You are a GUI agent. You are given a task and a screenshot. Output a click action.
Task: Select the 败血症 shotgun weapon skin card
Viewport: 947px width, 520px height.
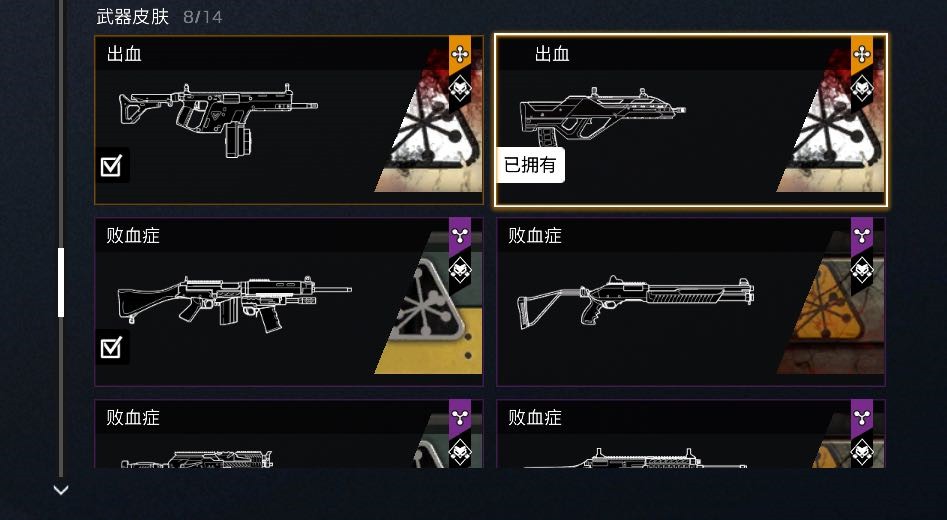(x=691, y=302)
